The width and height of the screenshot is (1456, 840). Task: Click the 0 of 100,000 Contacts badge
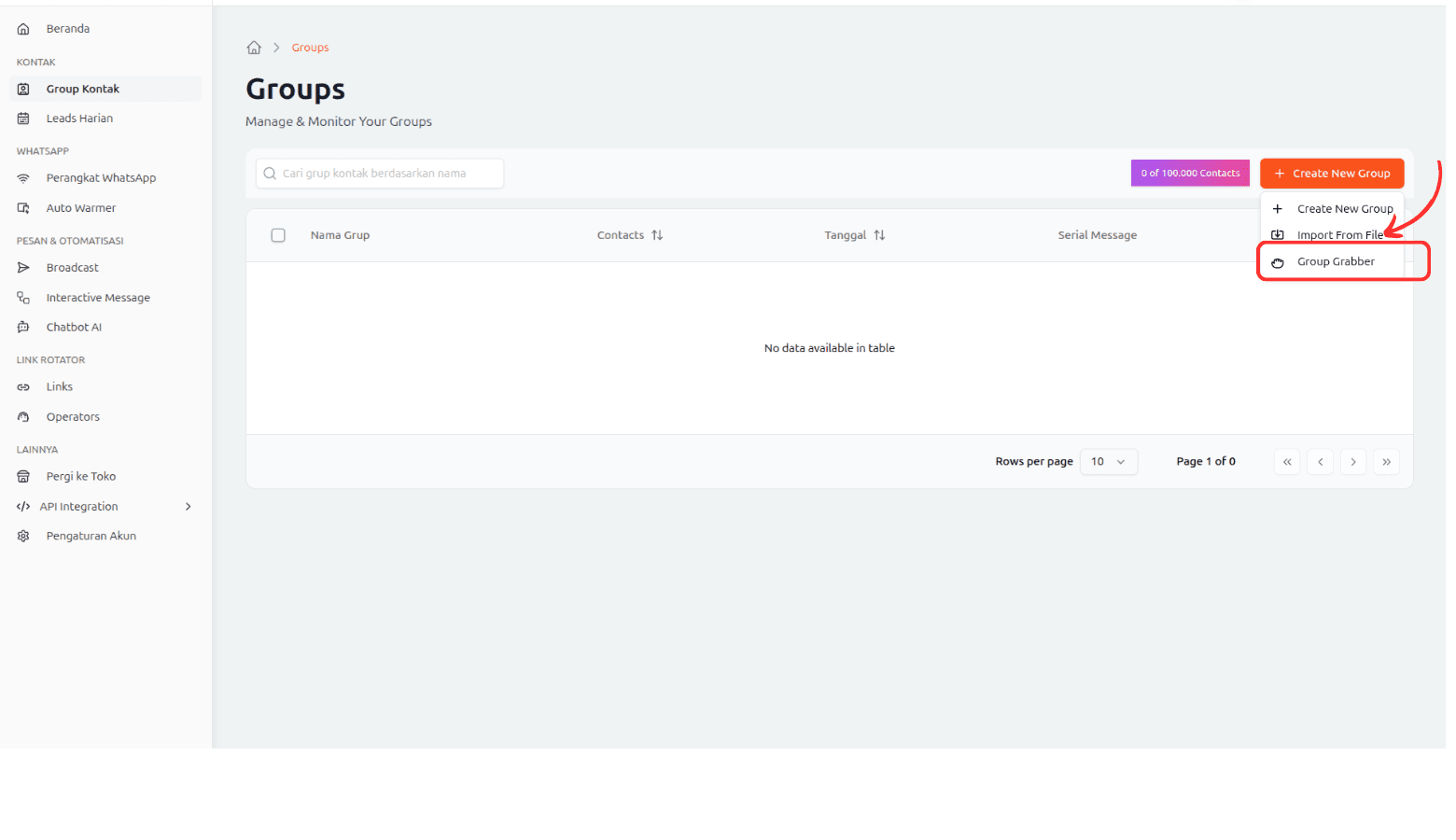pyautogui.click(x=1190, y=174)
